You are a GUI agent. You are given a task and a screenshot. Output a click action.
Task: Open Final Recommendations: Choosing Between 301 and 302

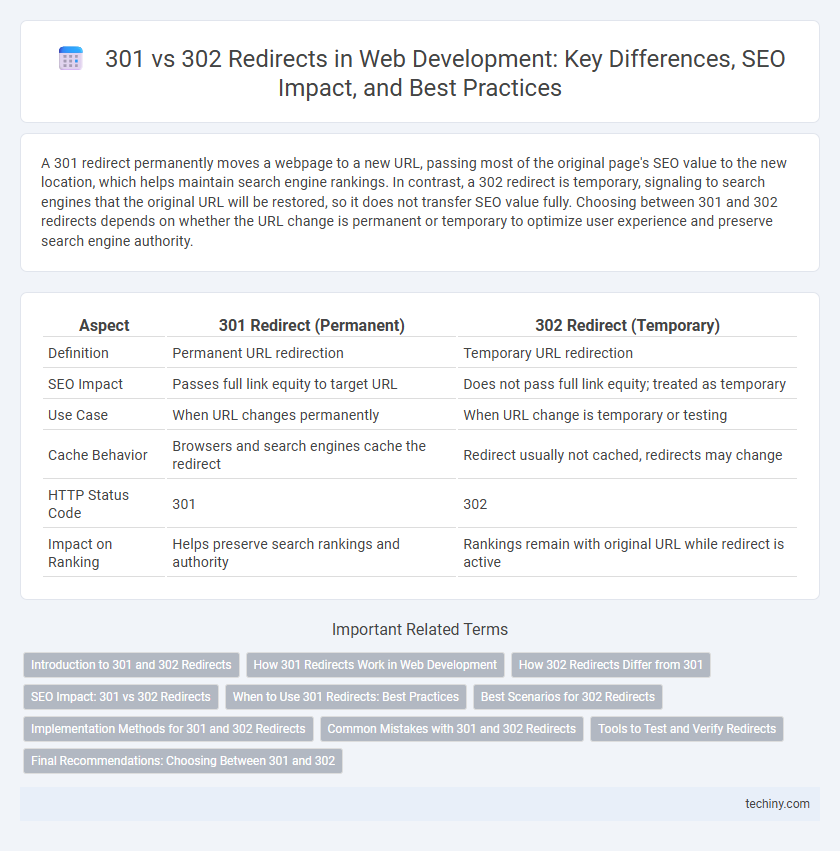[x=183, y=761]
